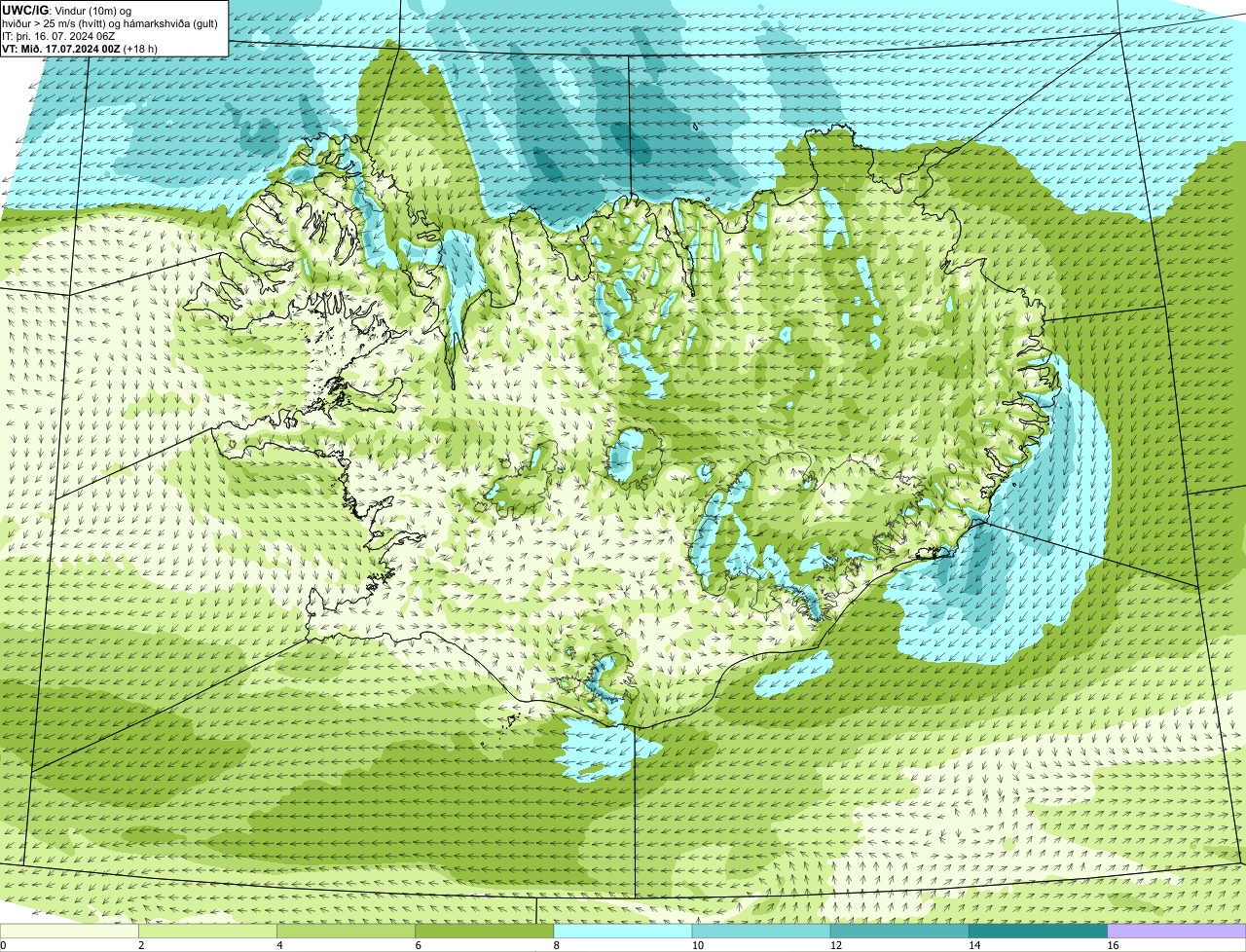1246x952 pixels.
Task: Choose the dark teal 14–16 m/s segment
Action: [1038, 932]
